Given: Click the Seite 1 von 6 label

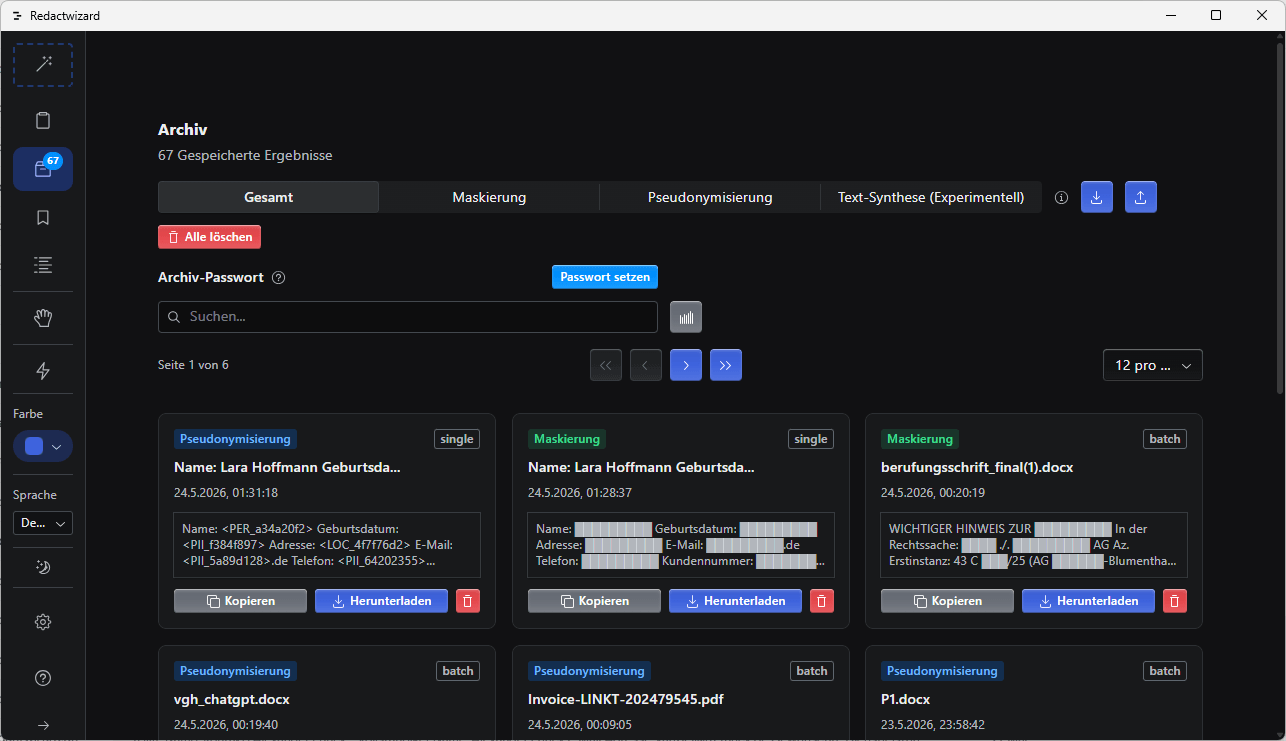Looking at the screenshot, I should point(193,365).
